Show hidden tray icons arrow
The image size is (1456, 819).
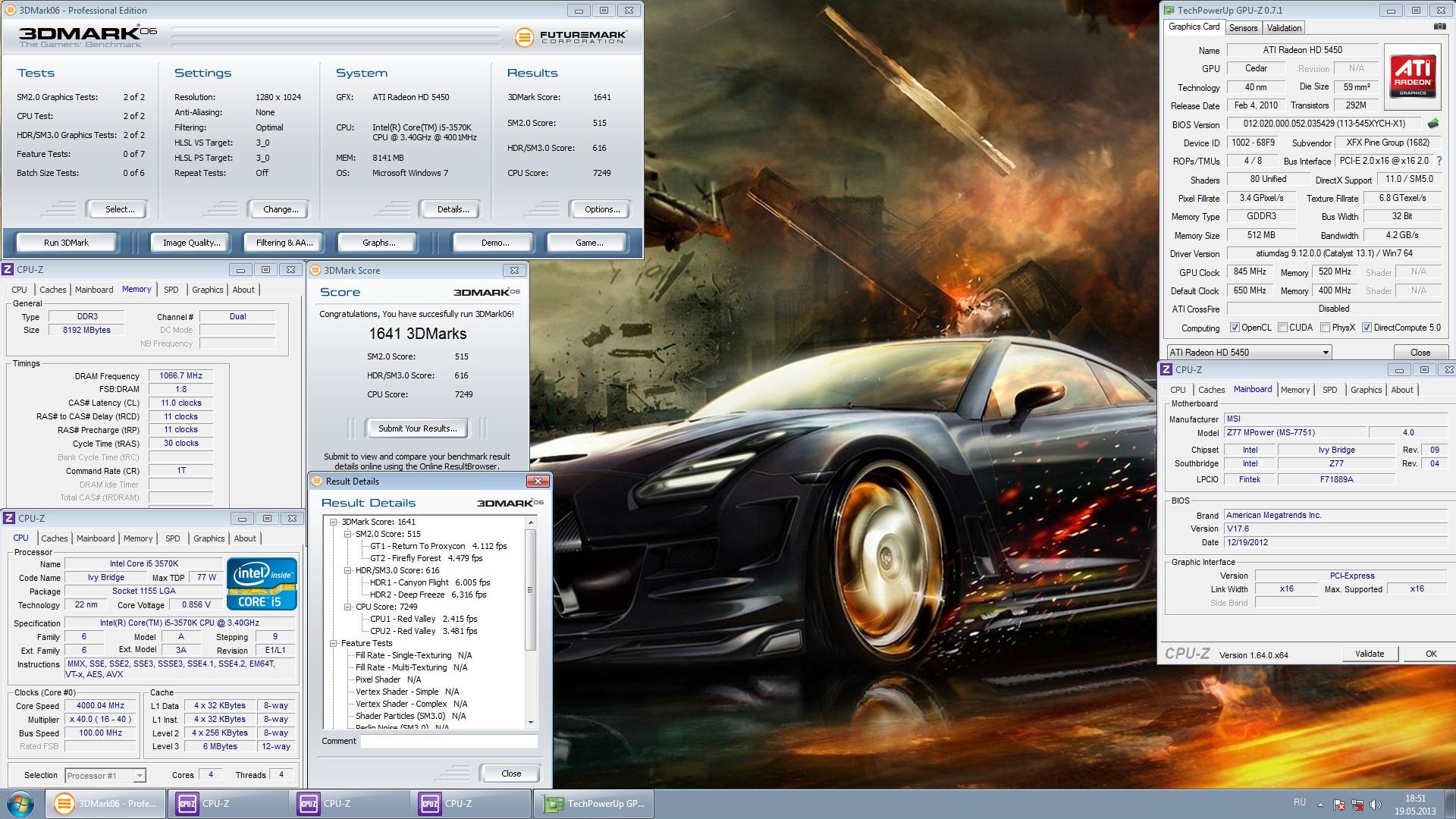[1320, 805]
